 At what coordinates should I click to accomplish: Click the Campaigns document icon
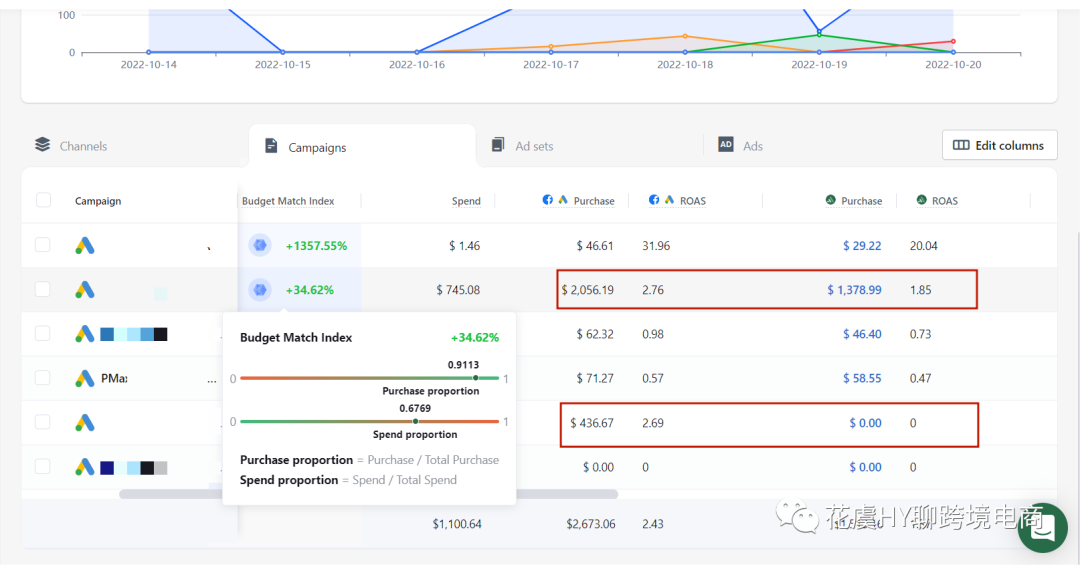271,146
